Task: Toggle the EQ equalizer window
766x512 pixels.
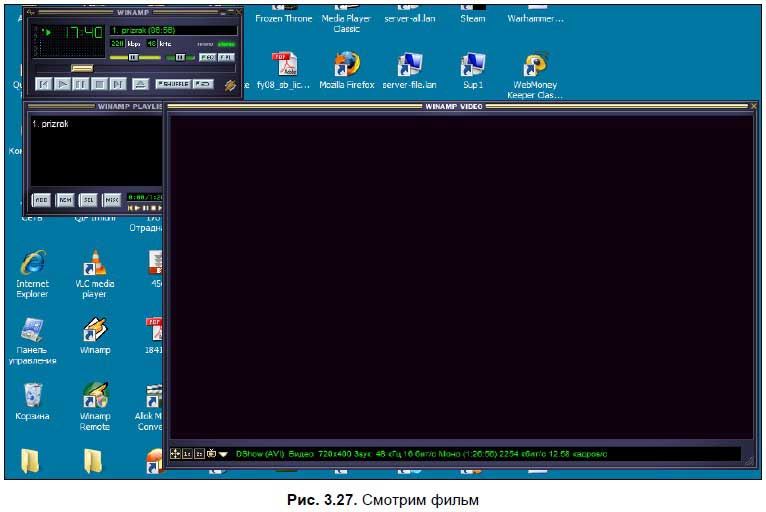Action: (206, 57)
